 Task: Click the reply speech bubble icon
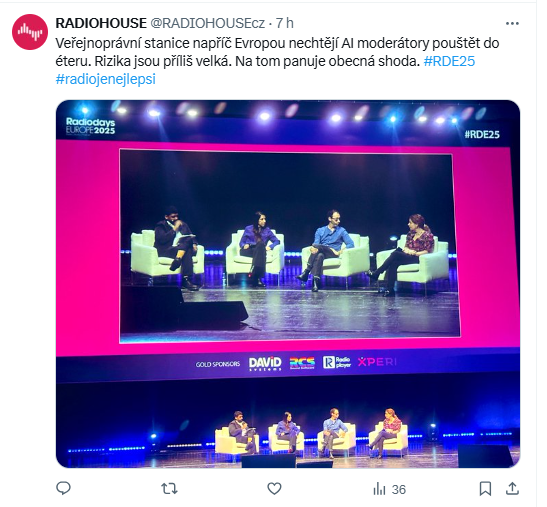(63, 488)
